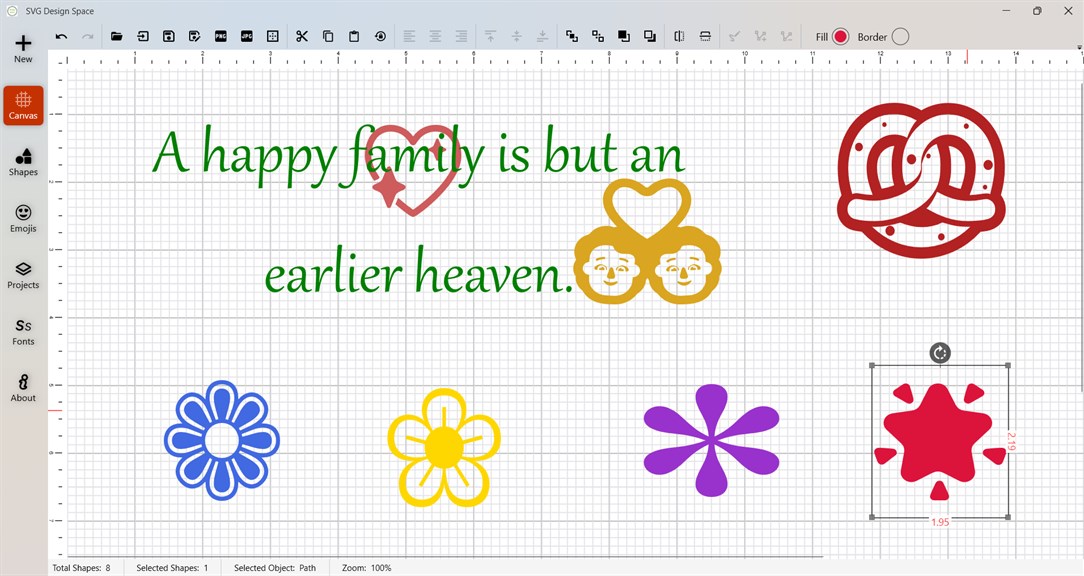Click the align vertical middle icon

click(x=516, y=37)
